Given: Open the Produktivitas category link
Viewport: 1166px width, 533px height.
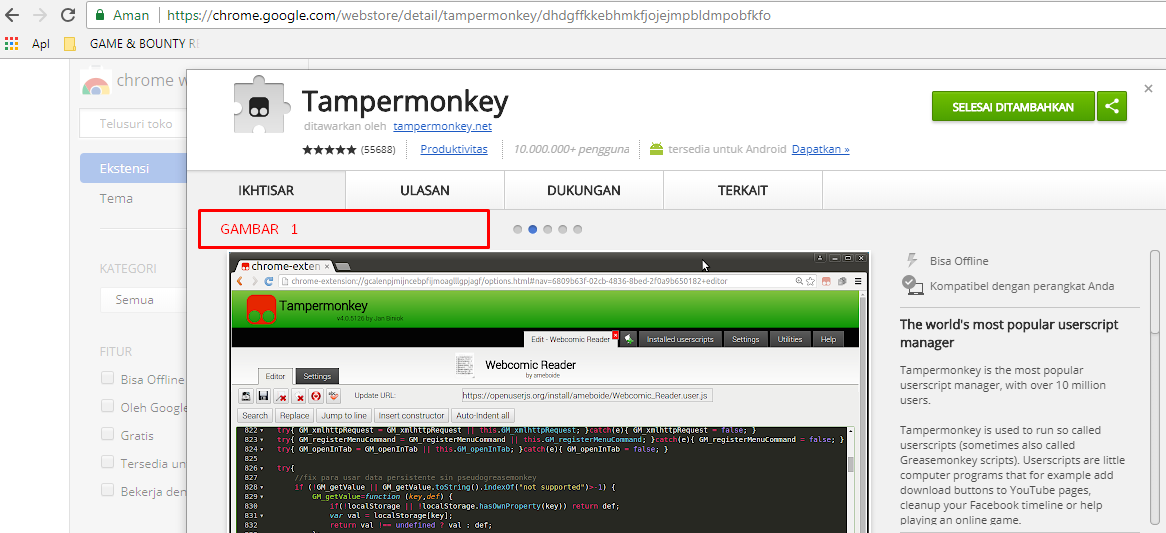Looking at the screenshot, I should coord(454,149).
